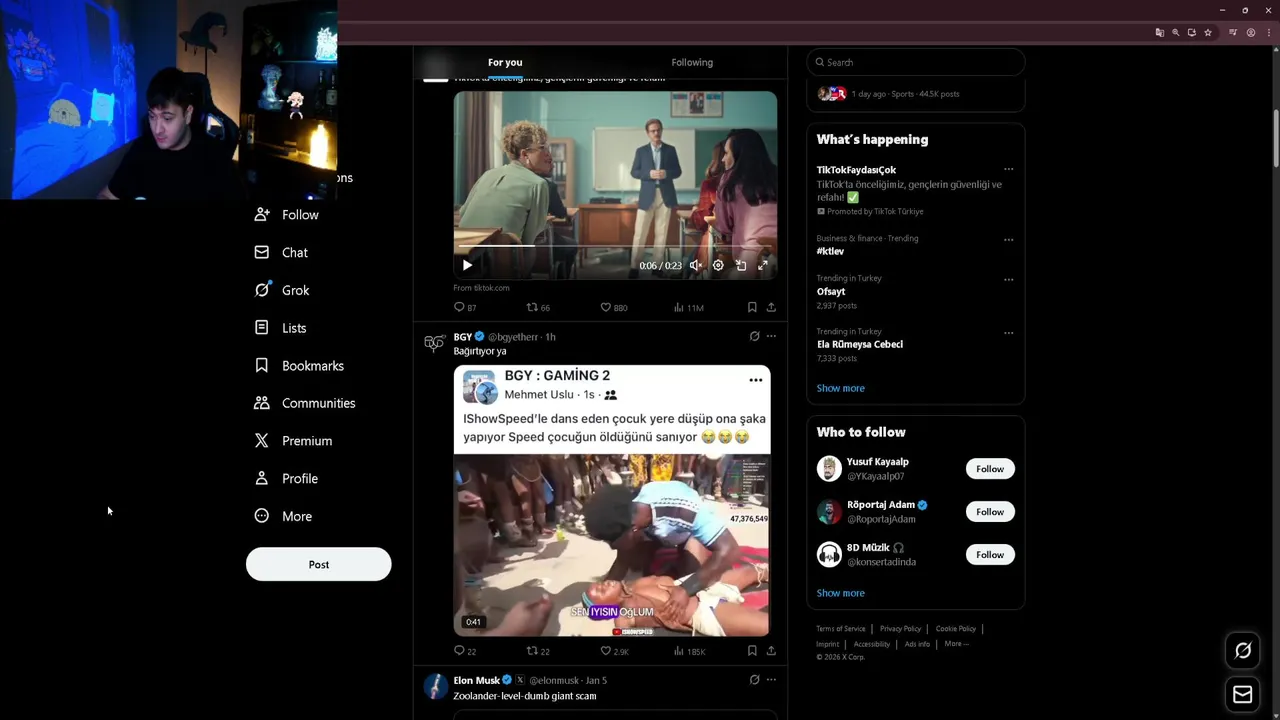Open browser three-dot menu
1280x720 pixels.
(1270, 32)
